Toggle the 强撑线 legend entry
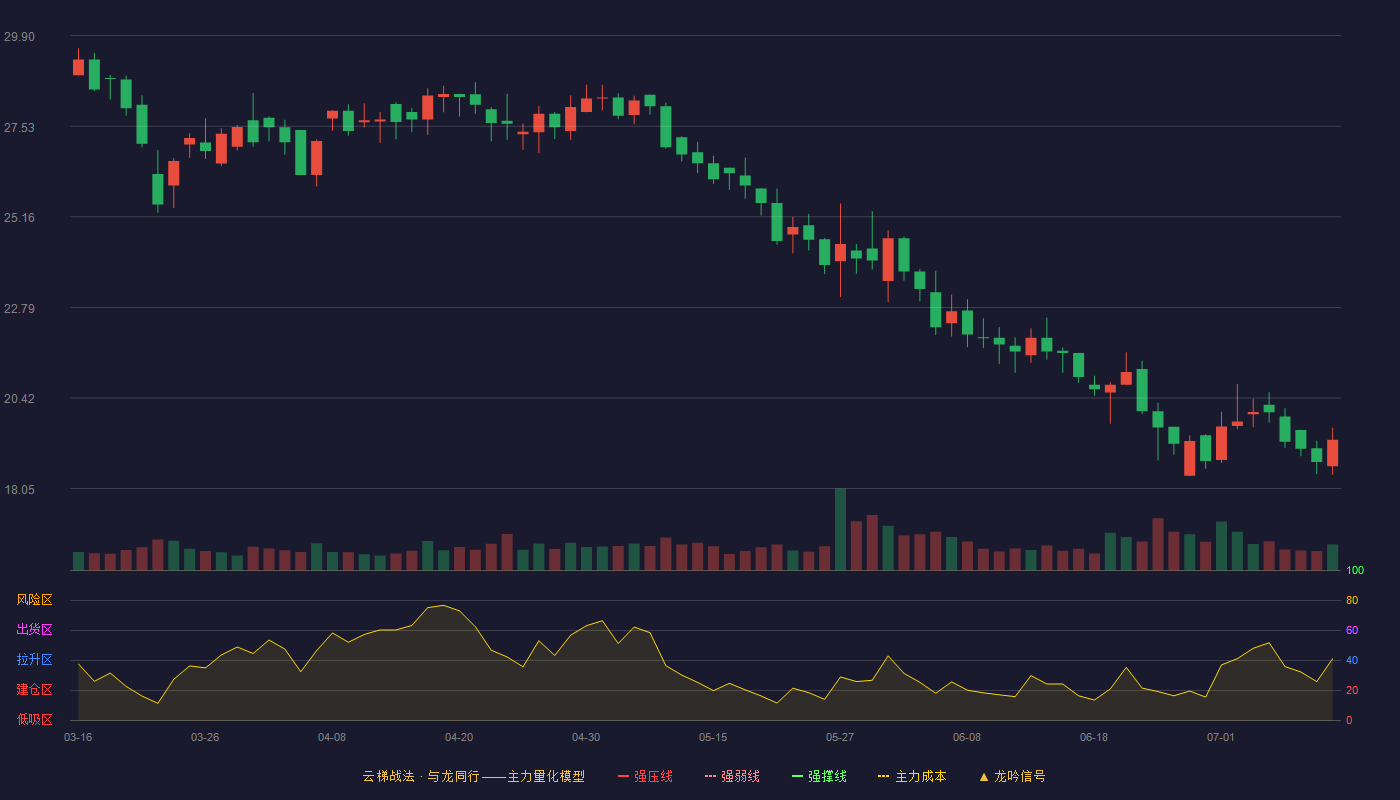Screen dimensions: 1400x800 (x=819, y=776)
